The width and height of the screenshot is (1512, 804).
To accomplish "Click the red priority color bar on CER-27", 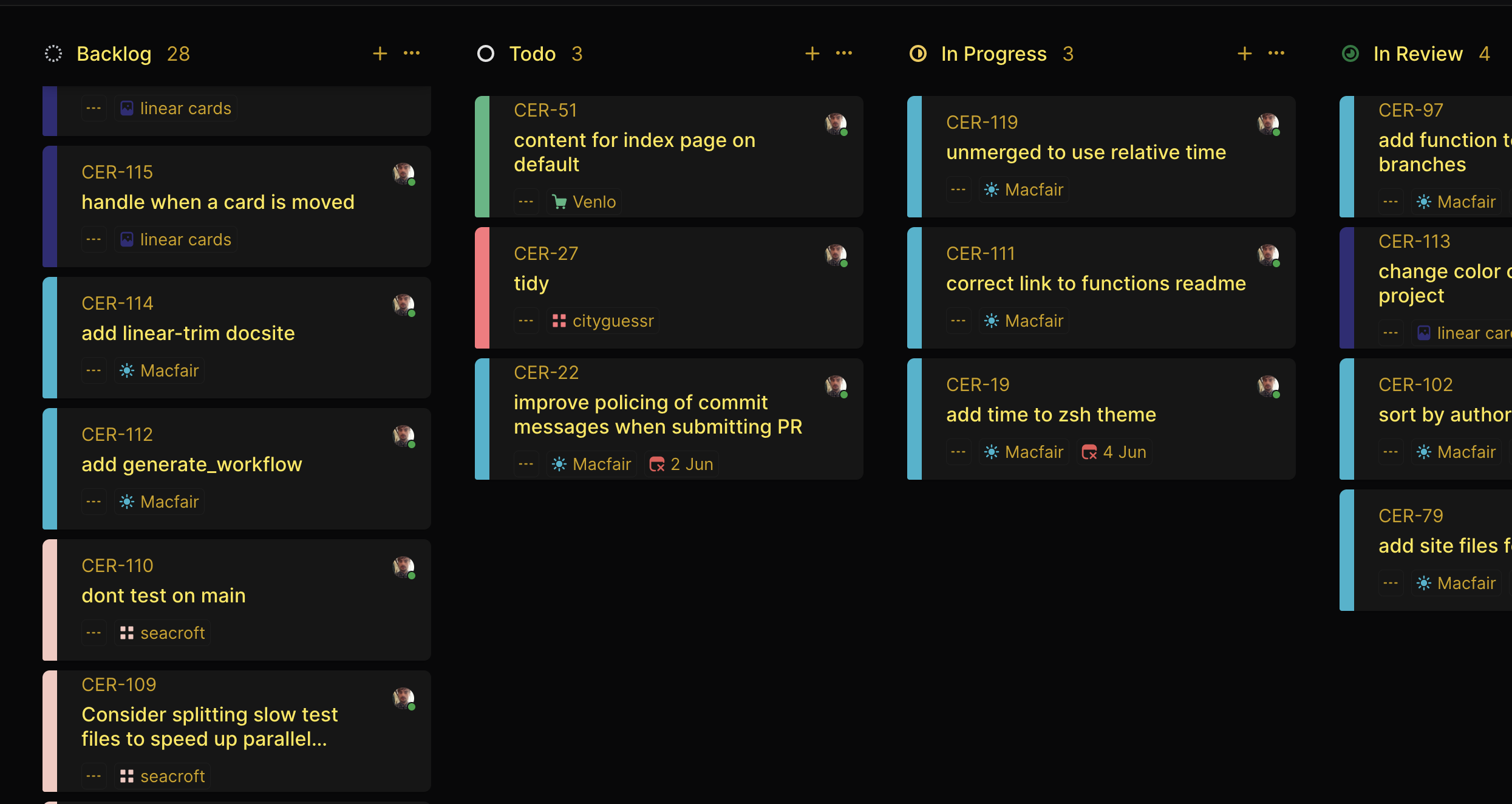I will coord(483,288).
